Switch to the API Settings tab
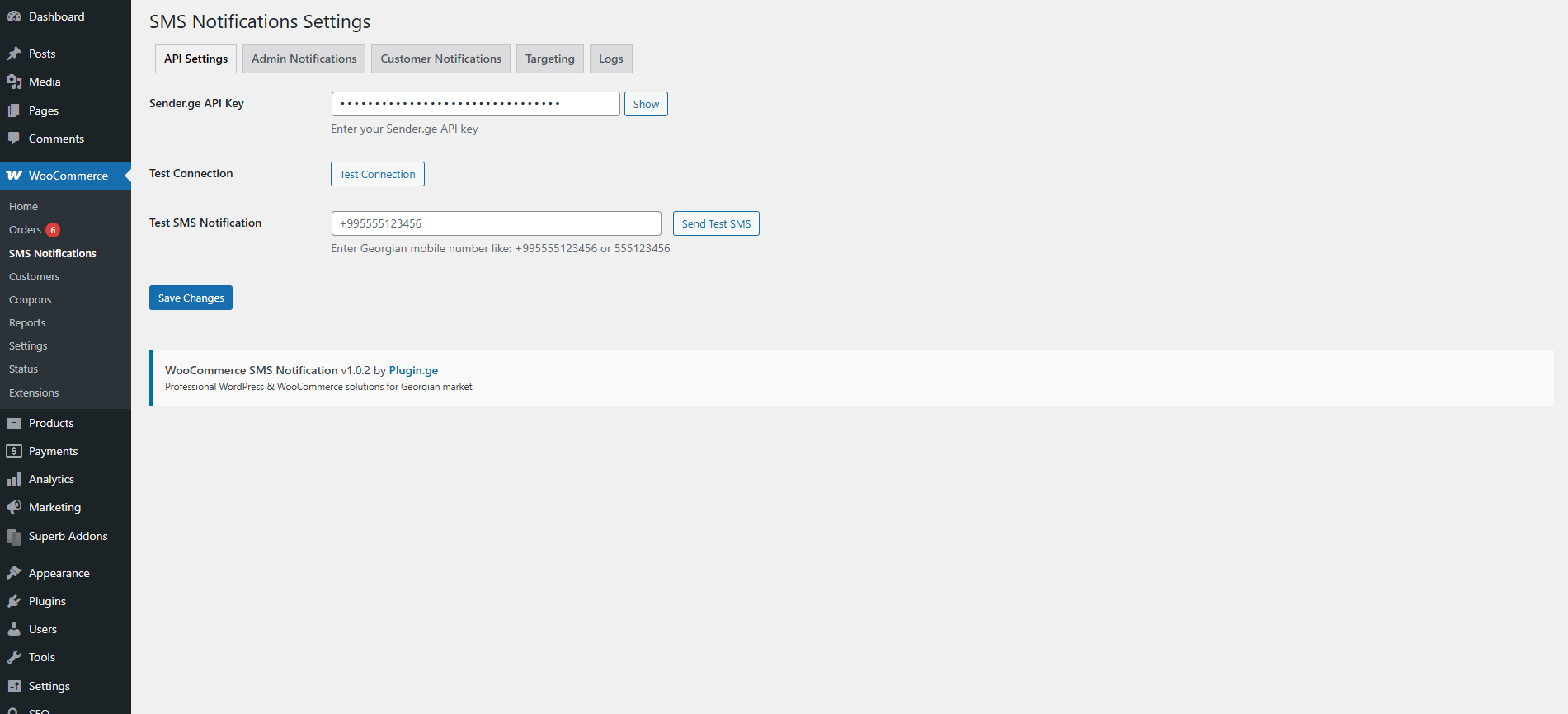Screen dimensions: 1568x714 tap(195, 59)
